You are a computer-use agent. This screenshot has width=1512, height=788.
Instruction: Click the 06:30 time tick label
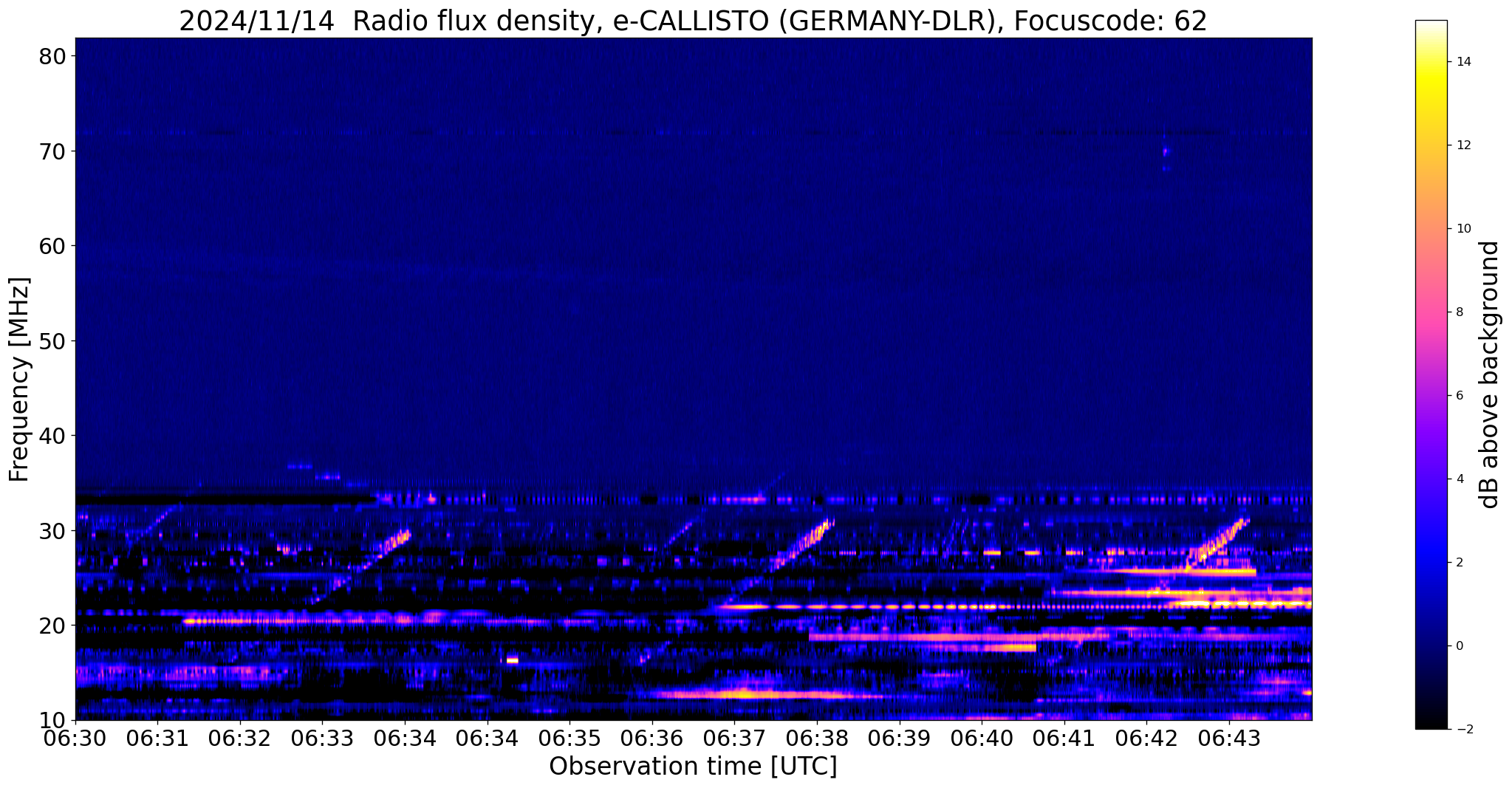pyautogui.click(x=75, y=737)
